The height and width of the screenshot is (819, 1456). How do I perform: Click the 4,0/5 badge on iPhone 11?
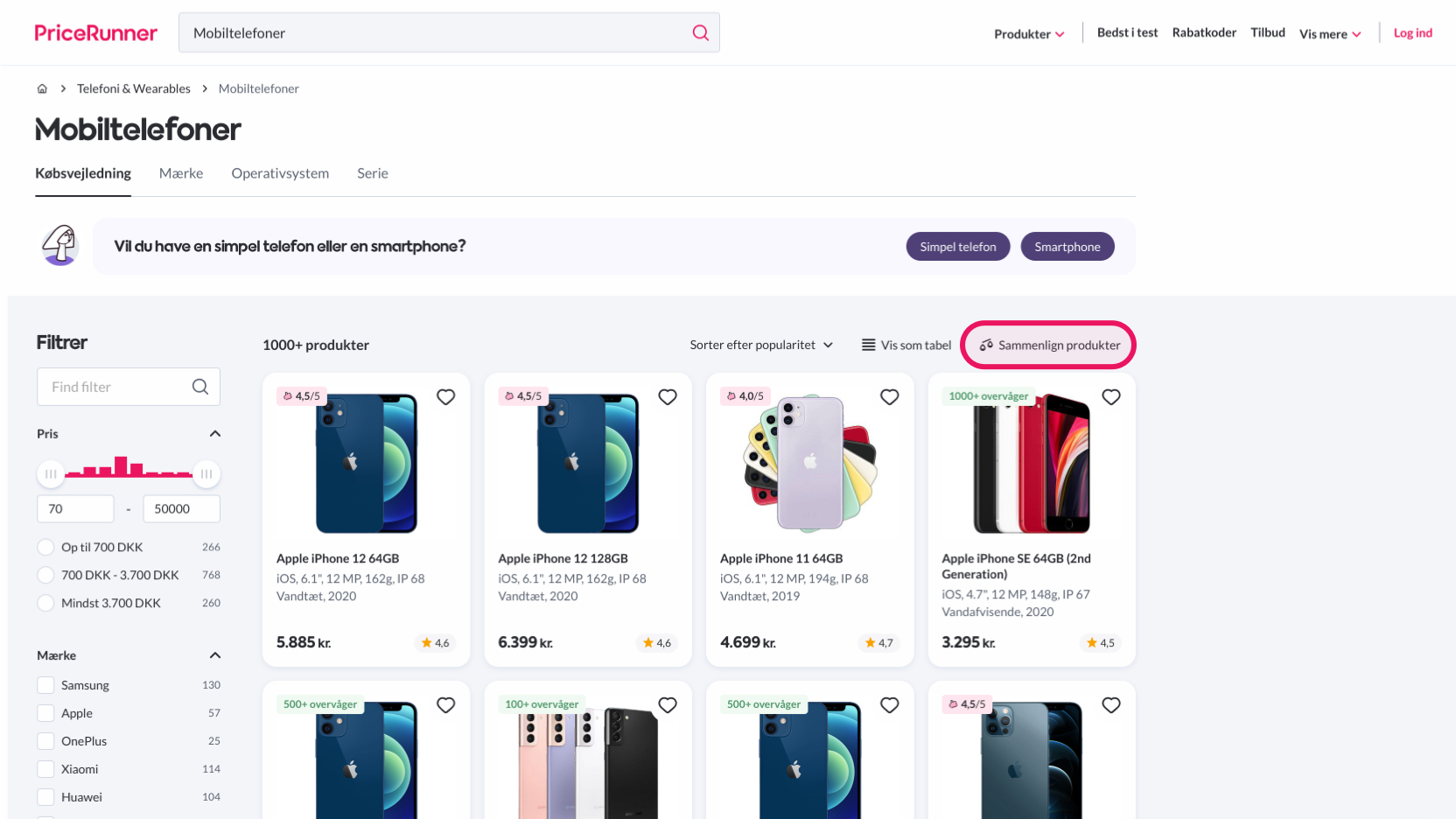click(745, 396)
